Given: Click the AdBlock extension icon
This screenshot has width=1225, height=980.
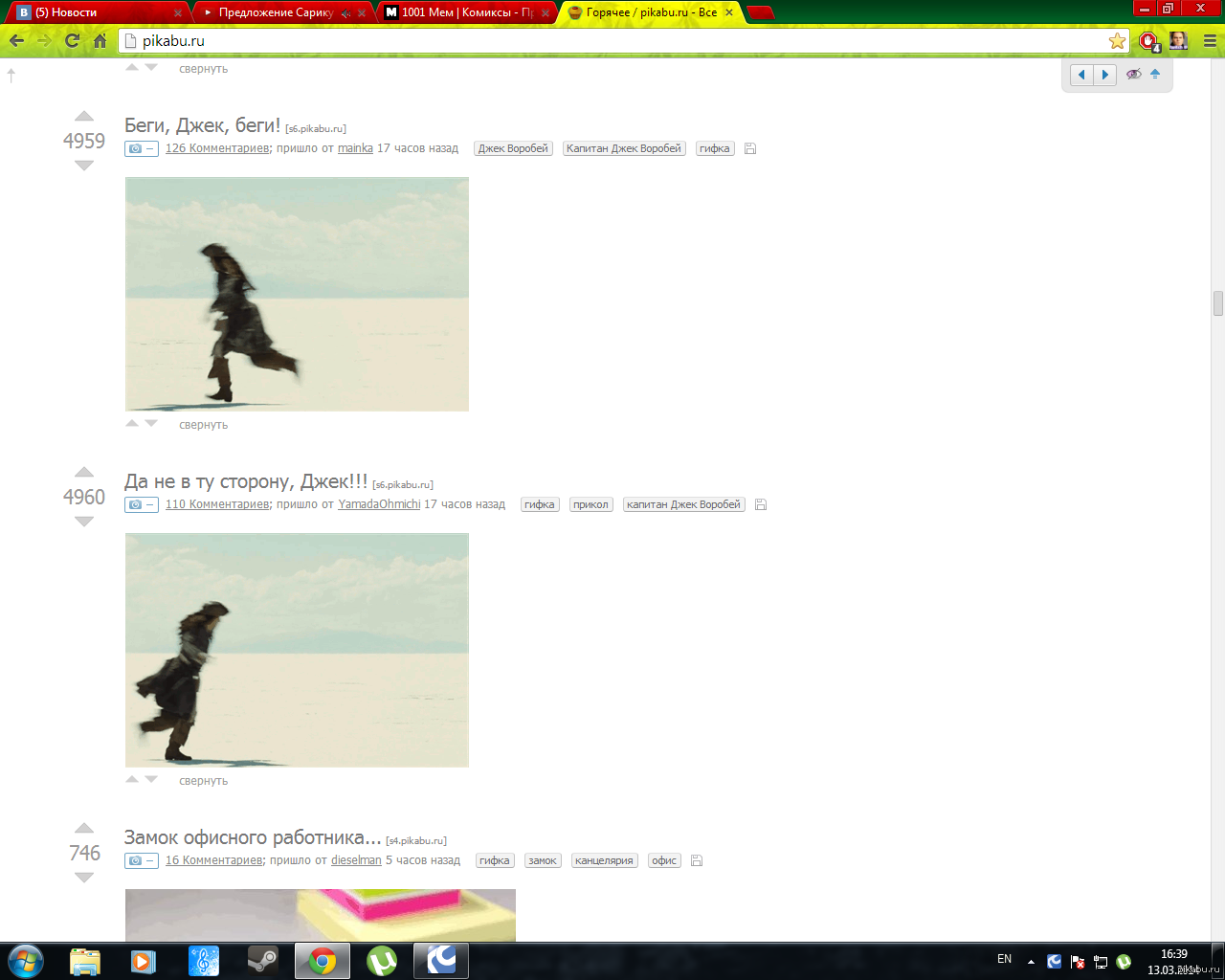Looking at the screenshot, I should (1148, 41).
